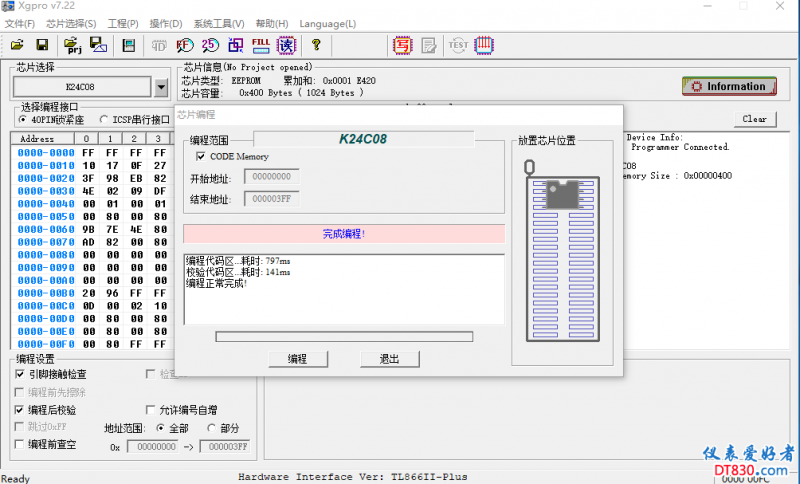Click the Information button
The image size is (800, 484).
[x=729, y=86]
